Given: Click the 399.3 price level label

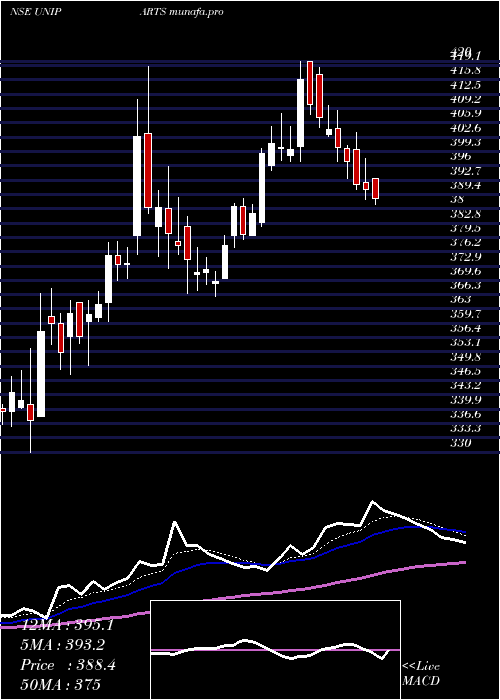Looking at the screenshot, I should tap(464, 142).
